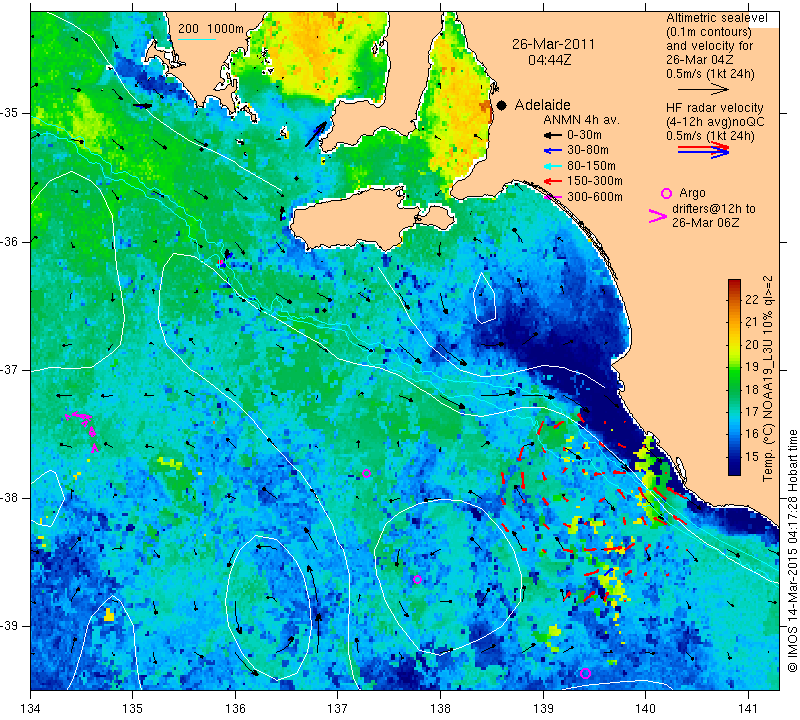The height and width of the screenshot is (720, 800).
Task: Click the dark red top of the temperature colour bar
Action: (x=734, y=284)
